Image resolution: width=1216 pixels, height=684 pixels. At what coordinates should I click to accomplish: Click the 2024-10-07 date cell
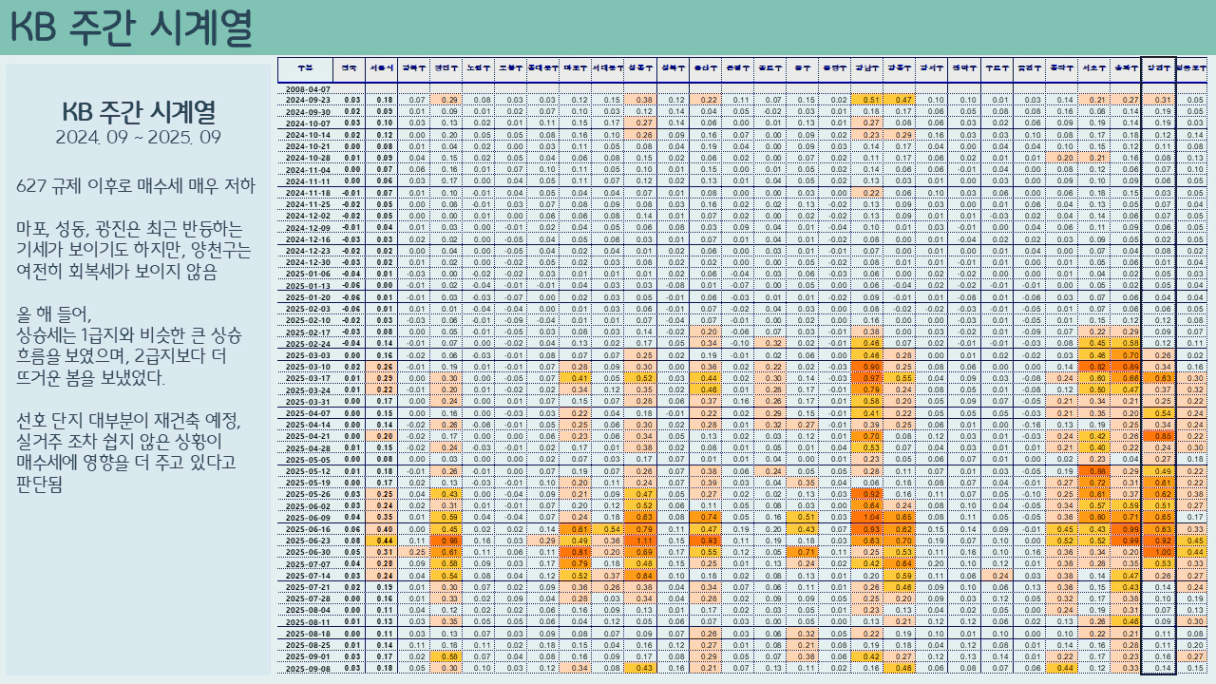308,122
